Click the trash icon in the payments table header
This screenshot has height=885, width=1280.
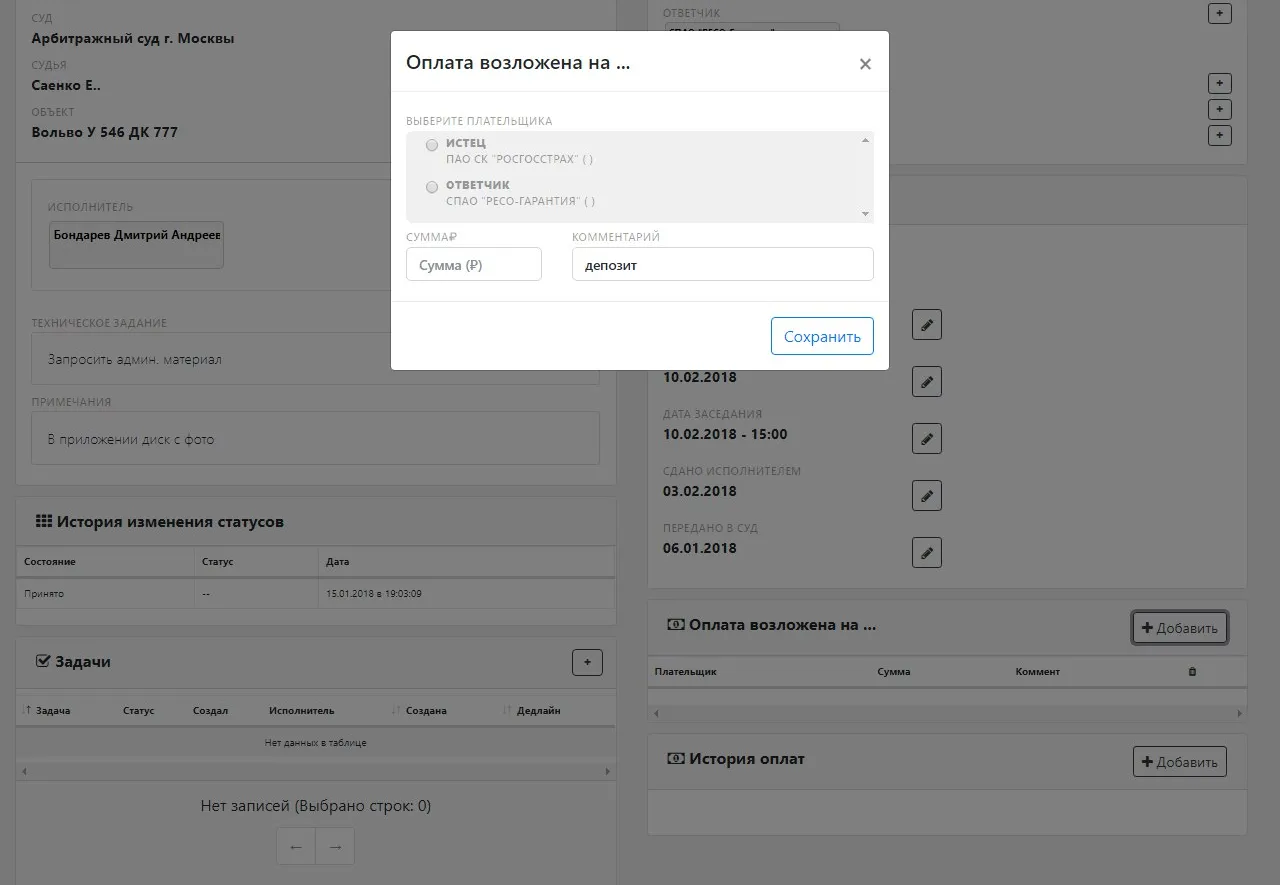pos(1192,671)
